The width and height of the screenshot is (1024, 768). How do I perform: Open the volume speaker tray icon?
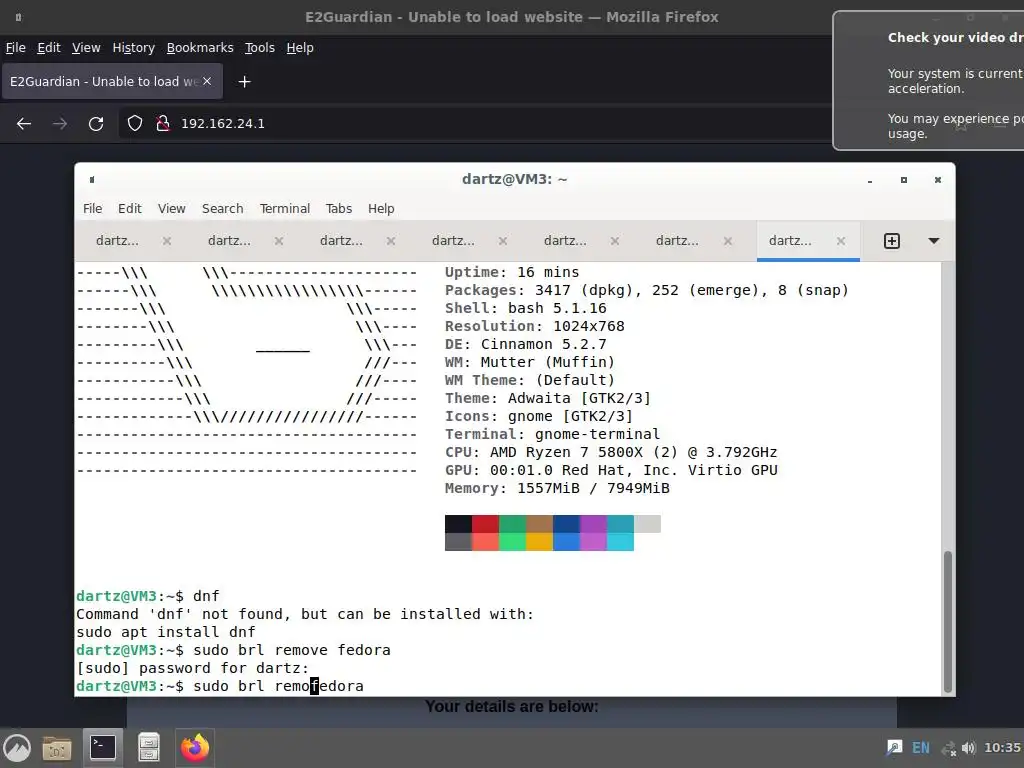(968, 748)
